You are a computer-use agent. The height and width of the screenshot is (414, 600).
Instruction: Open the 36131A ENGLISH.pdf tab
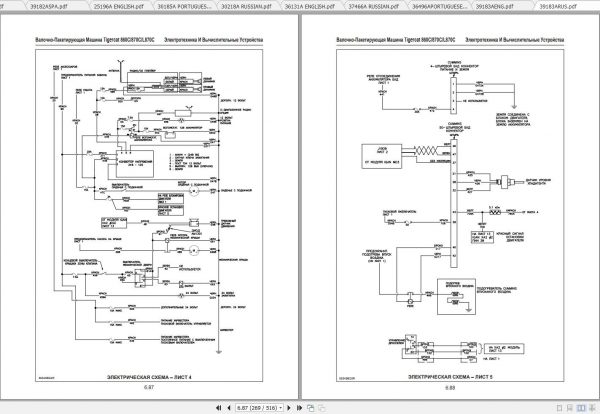click(310, 6)
